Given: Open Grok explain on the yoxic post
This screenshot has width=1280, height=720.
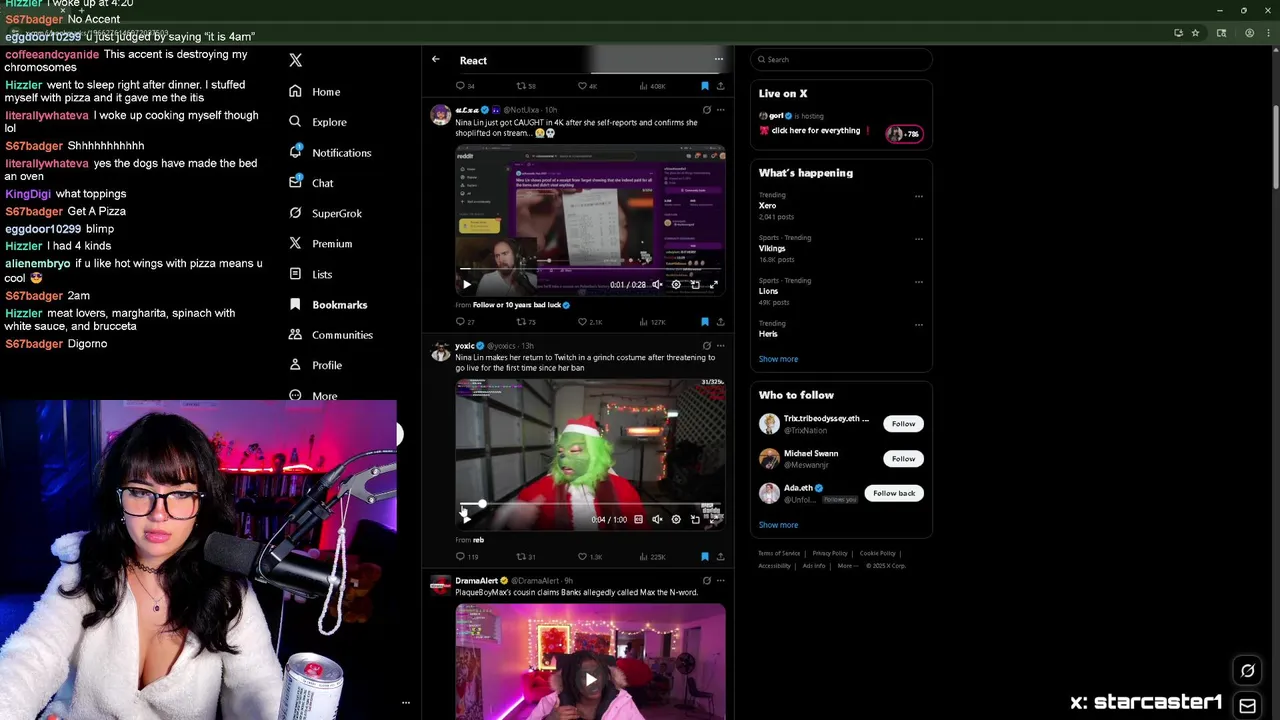Looking at the screenshot, I should click(x=707, y=346).
